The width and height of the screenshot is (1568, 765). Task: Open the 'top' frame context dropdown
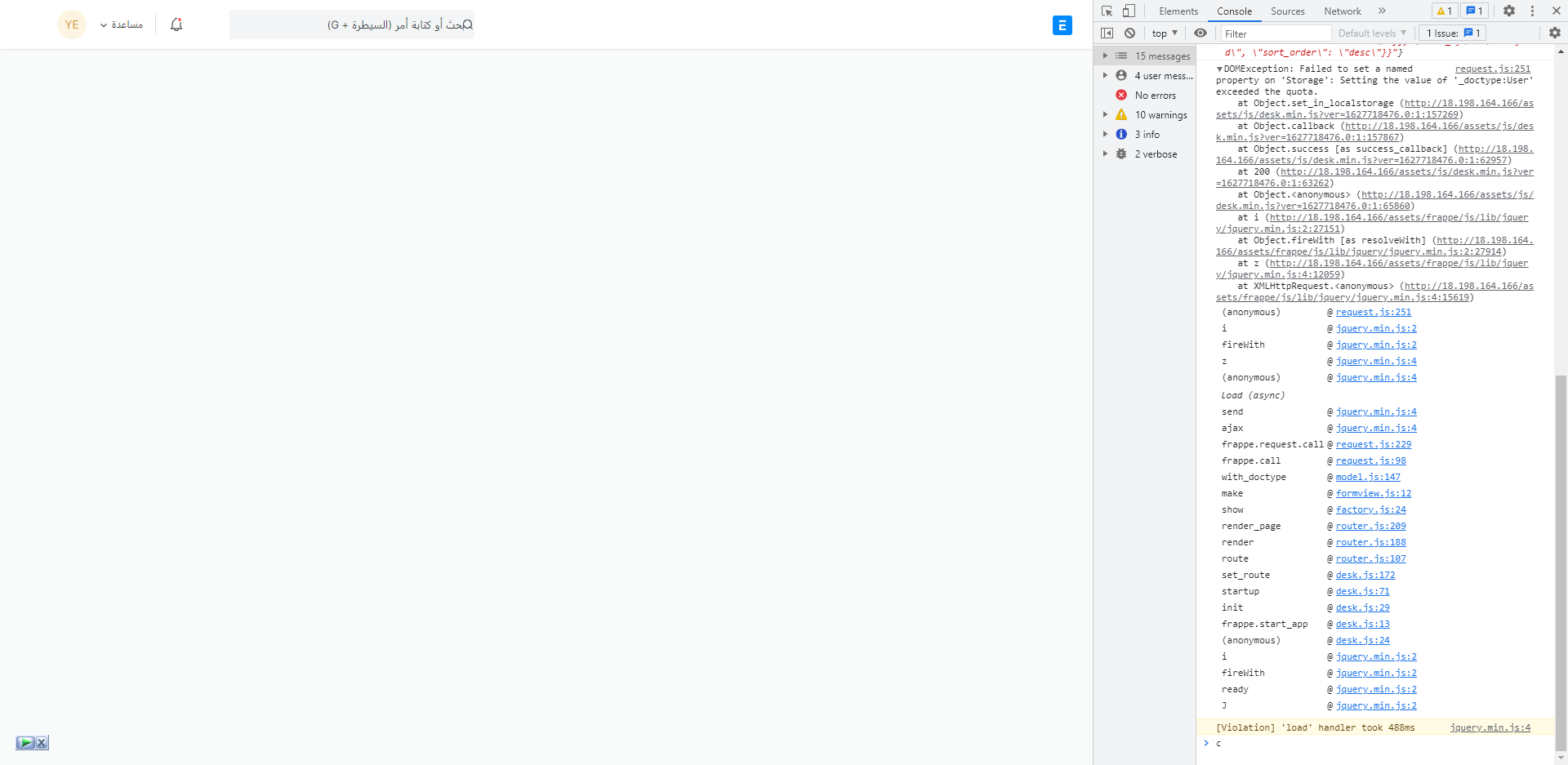coord(1164,33)
